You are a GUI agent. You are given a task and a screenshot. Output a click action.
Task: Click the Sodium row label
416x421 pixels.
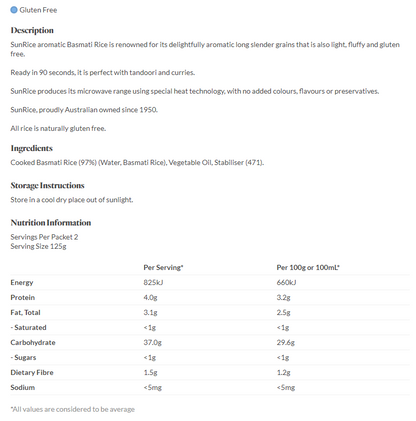tap(23, 387)
